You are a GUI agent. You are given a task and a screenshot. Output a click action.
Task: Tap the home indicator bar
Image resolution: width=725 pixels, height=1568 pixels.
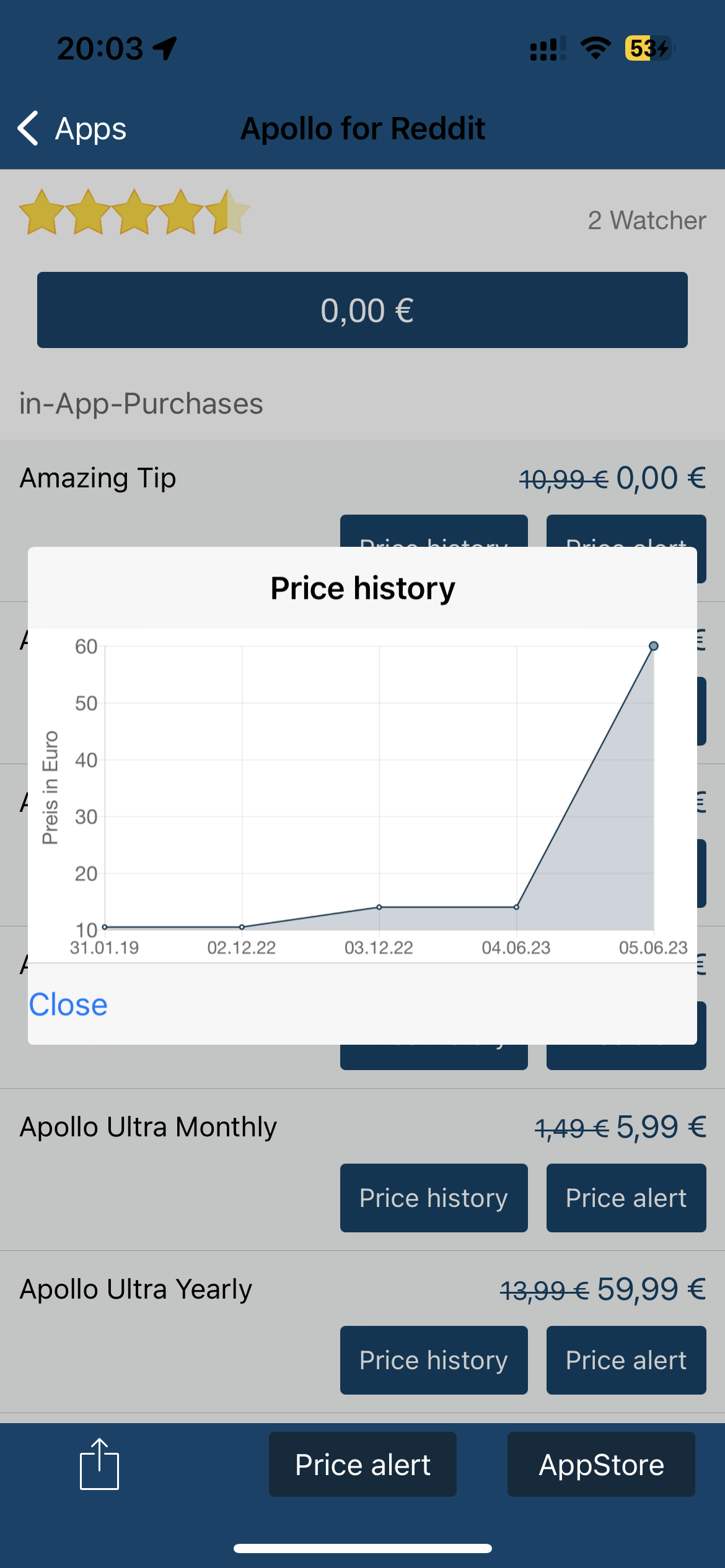click(x=362, y=1548)
